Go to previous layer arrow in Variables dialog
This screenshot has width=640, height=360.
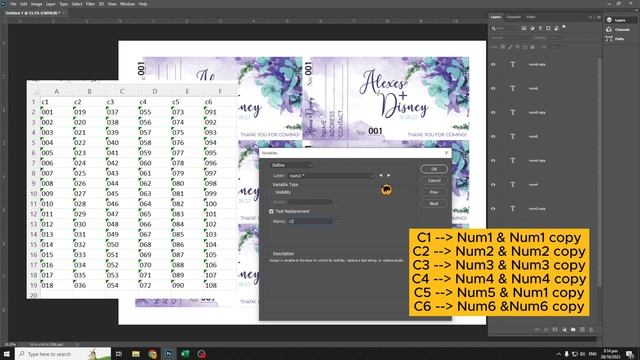[381, 175]
